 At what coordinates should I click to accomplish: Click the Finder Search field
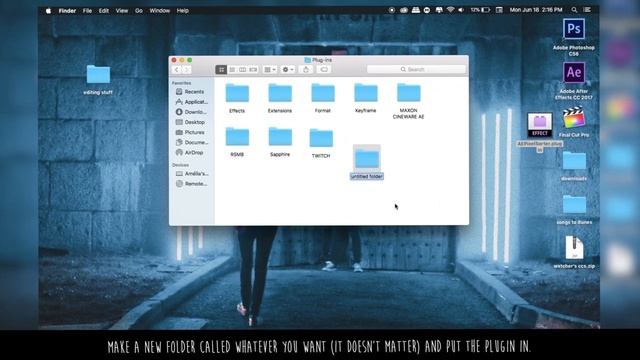click(x=416, y=69)
